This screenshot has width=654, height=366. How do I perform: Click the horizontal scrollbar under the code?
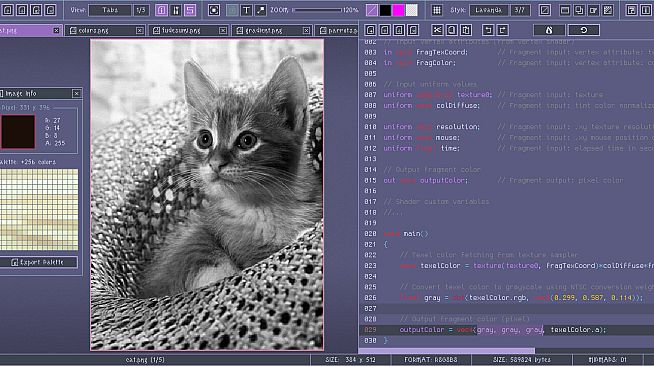pyautogui.click(x=447, y=351)
